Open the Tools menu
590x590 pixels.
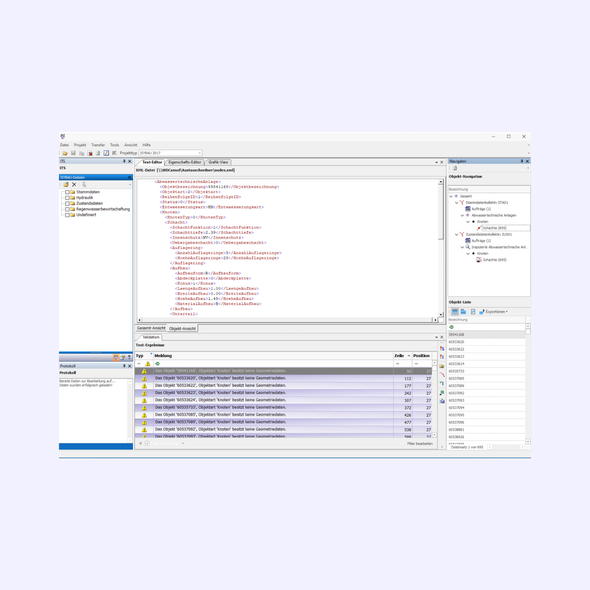point(114,145)
